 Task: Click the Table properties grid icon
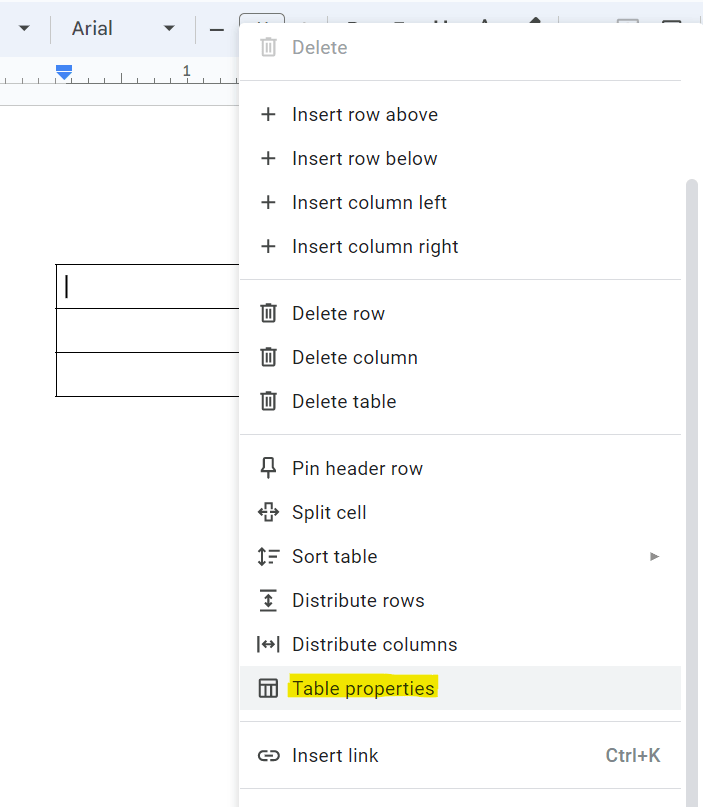[x=268, y=689]
